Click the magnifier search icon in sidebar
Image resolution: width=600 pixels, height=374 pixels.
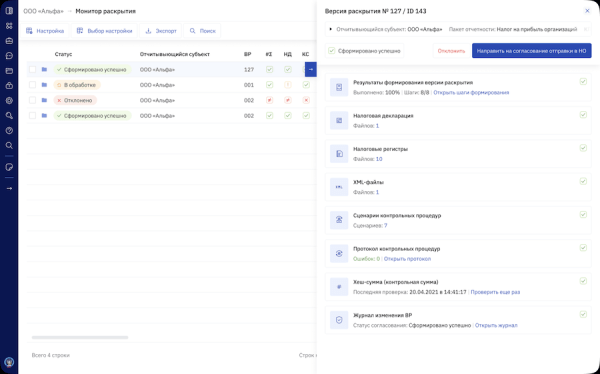click(9, 145)
